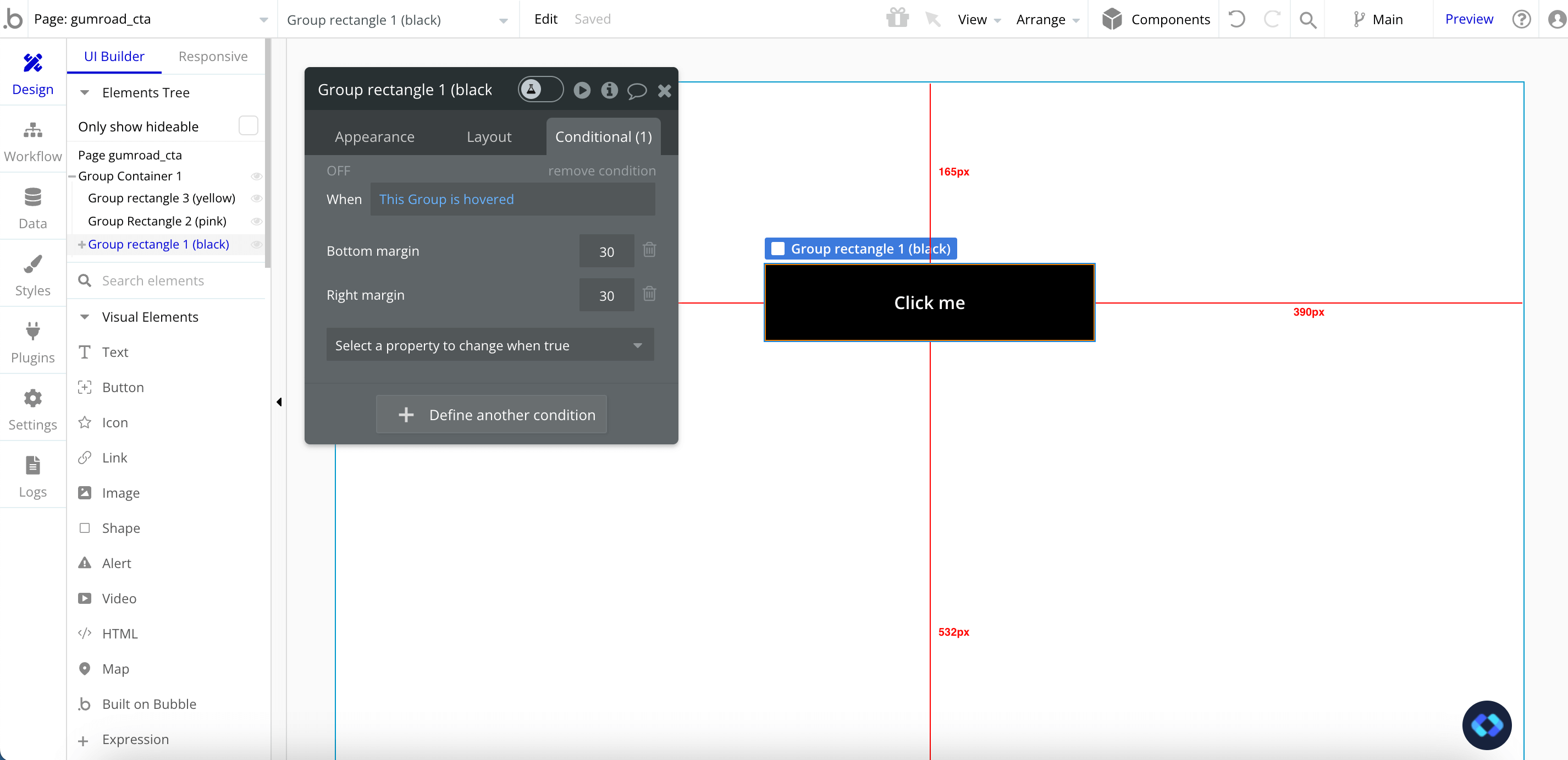Open Select a property to change dropdown

tap(489, 345)
